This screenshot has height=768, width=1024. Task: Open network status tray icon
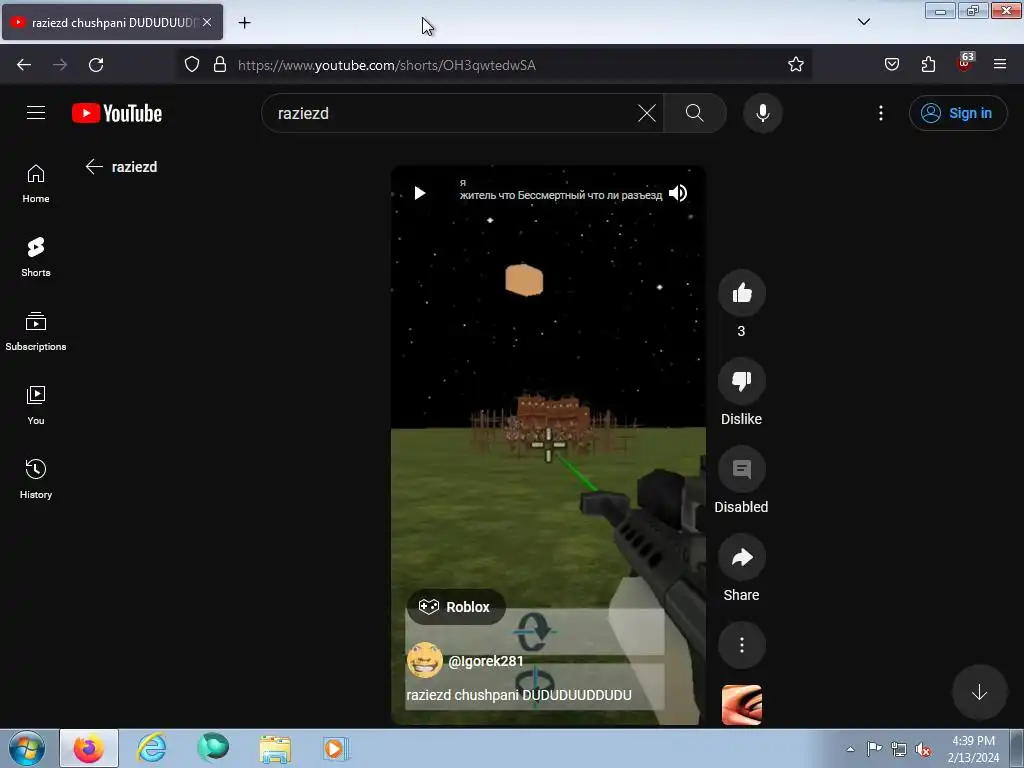[899, 749]
